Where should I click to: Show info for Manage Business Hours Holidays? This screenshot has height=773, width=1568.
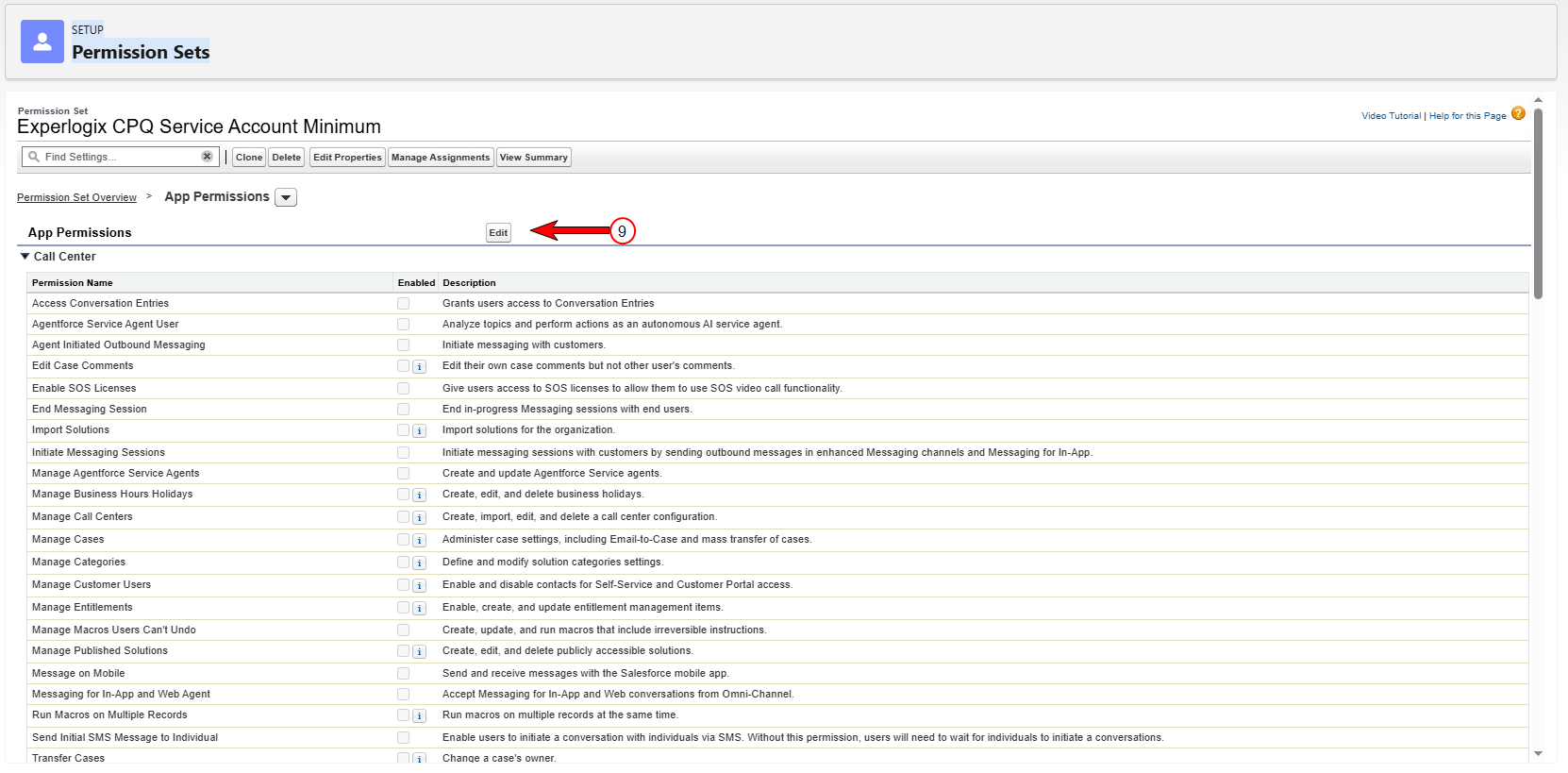[420, 495]
